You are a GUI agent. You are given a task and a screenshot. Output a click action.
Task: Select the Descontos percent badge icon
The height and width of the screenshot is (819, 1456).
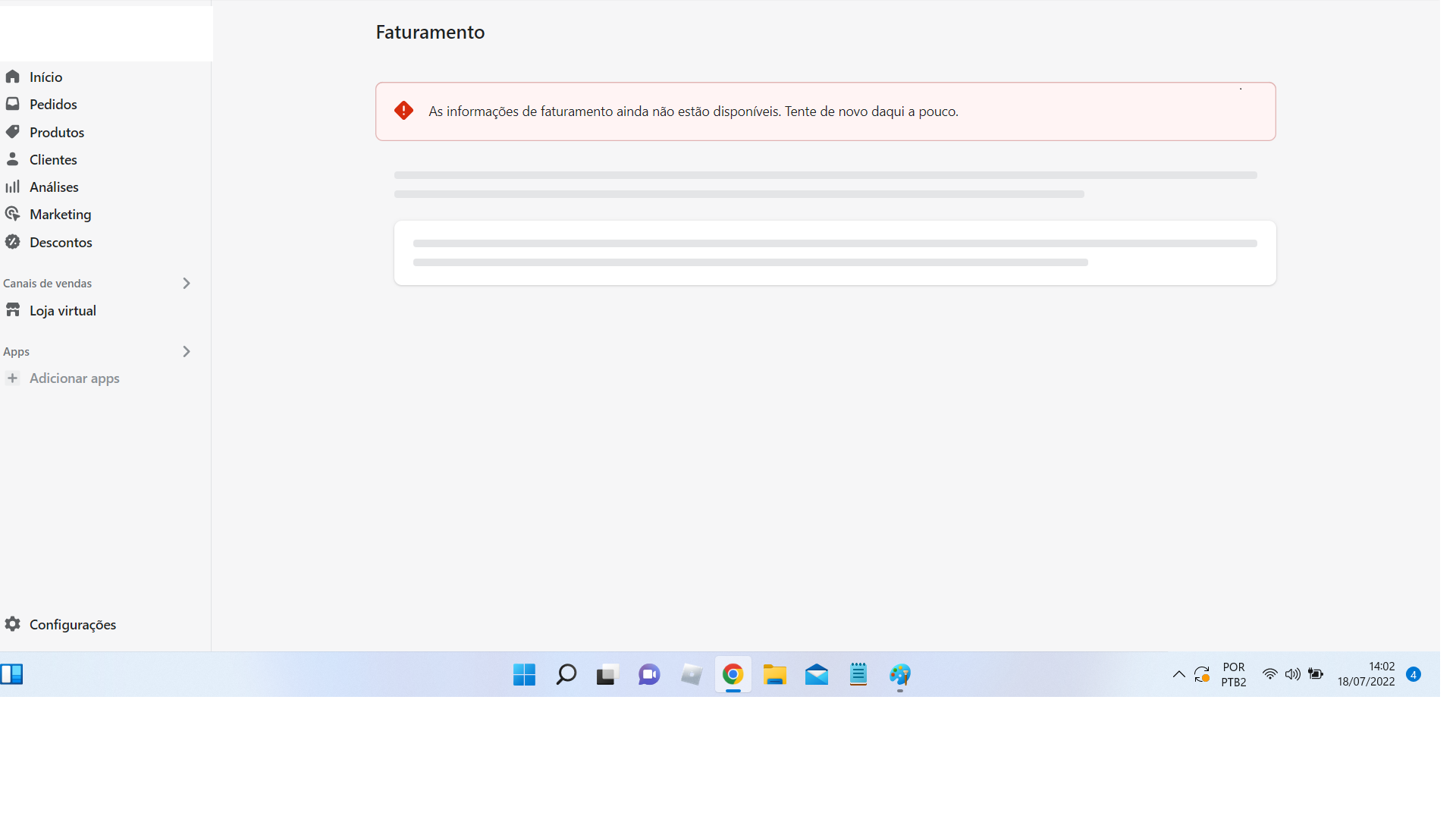pyautogui.click(x=12, y=242)
